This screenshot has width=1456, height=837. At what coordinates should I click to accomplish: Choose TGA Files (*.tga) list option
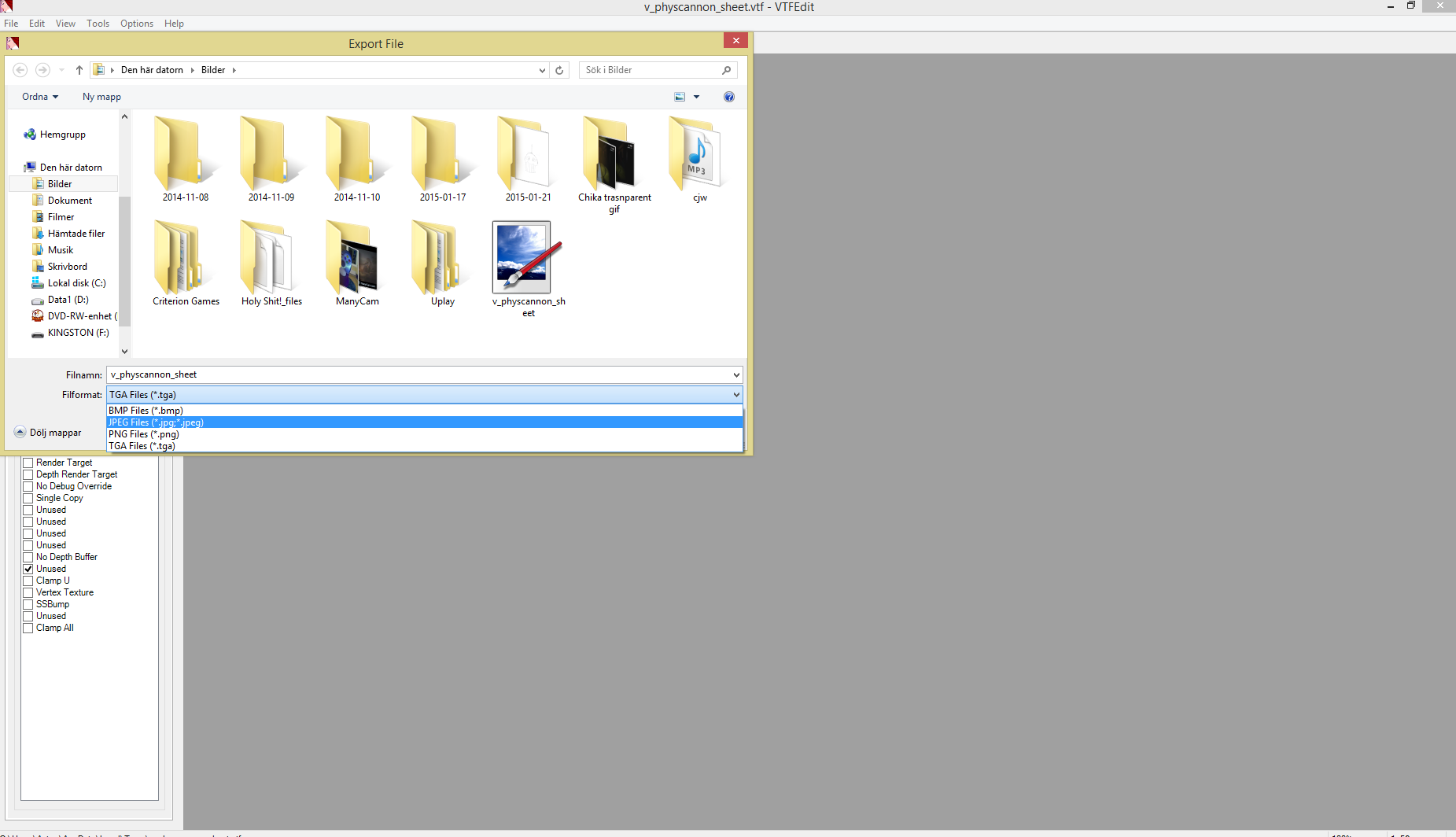tap(425, 446)
